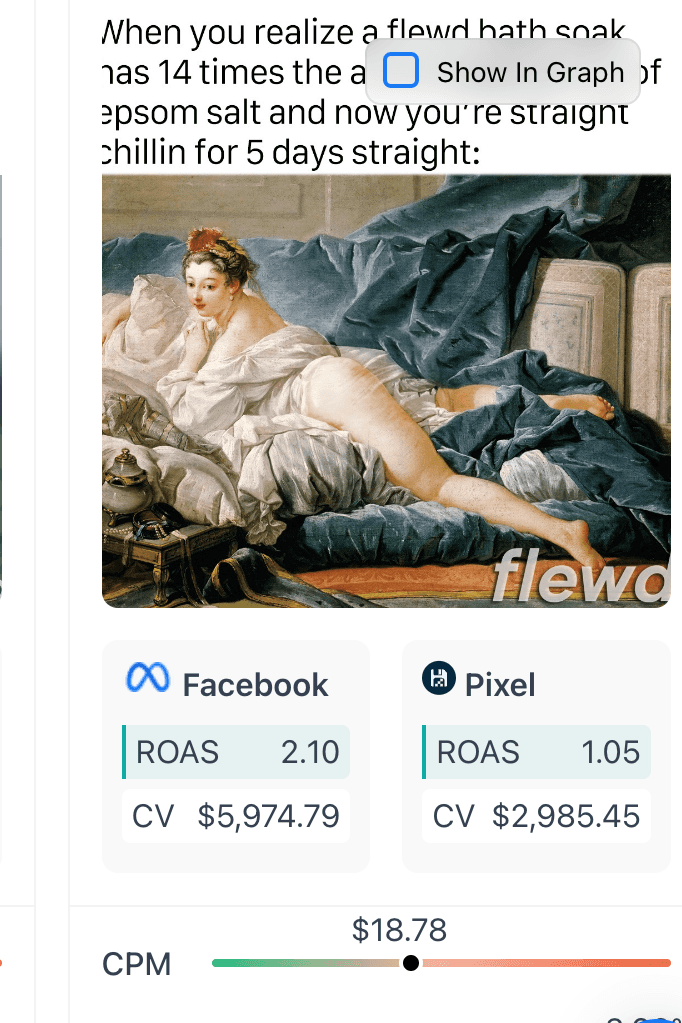This screenshot has width=682, height=1023.
Task: Click the green section of CPM bar
Action: point(307,963)
